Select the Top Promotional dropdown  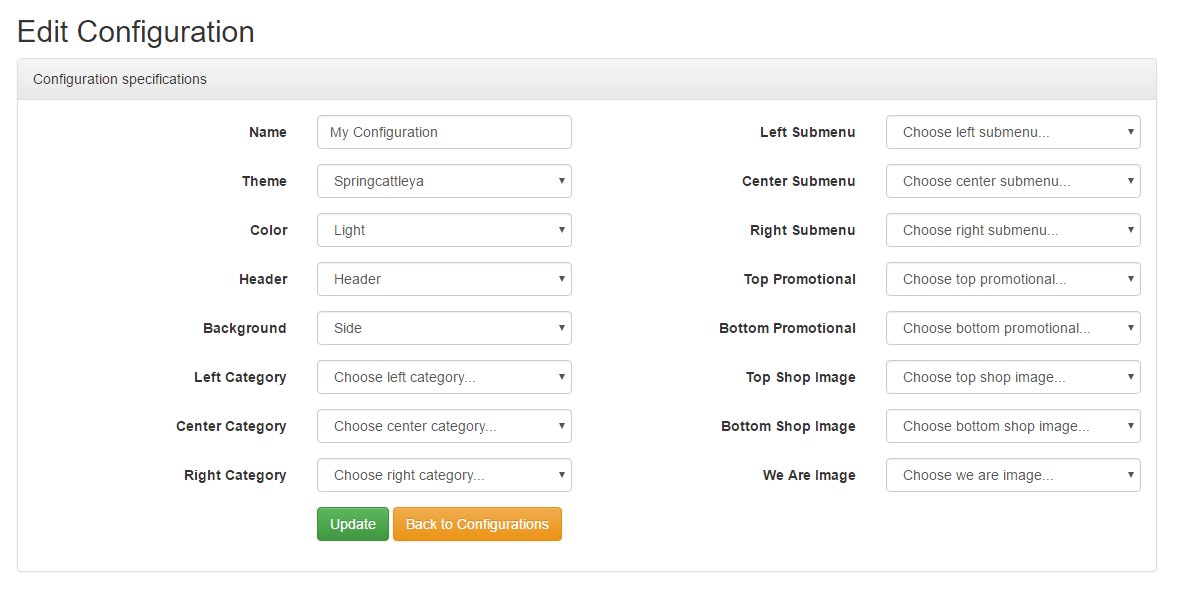pos(1013,279)
